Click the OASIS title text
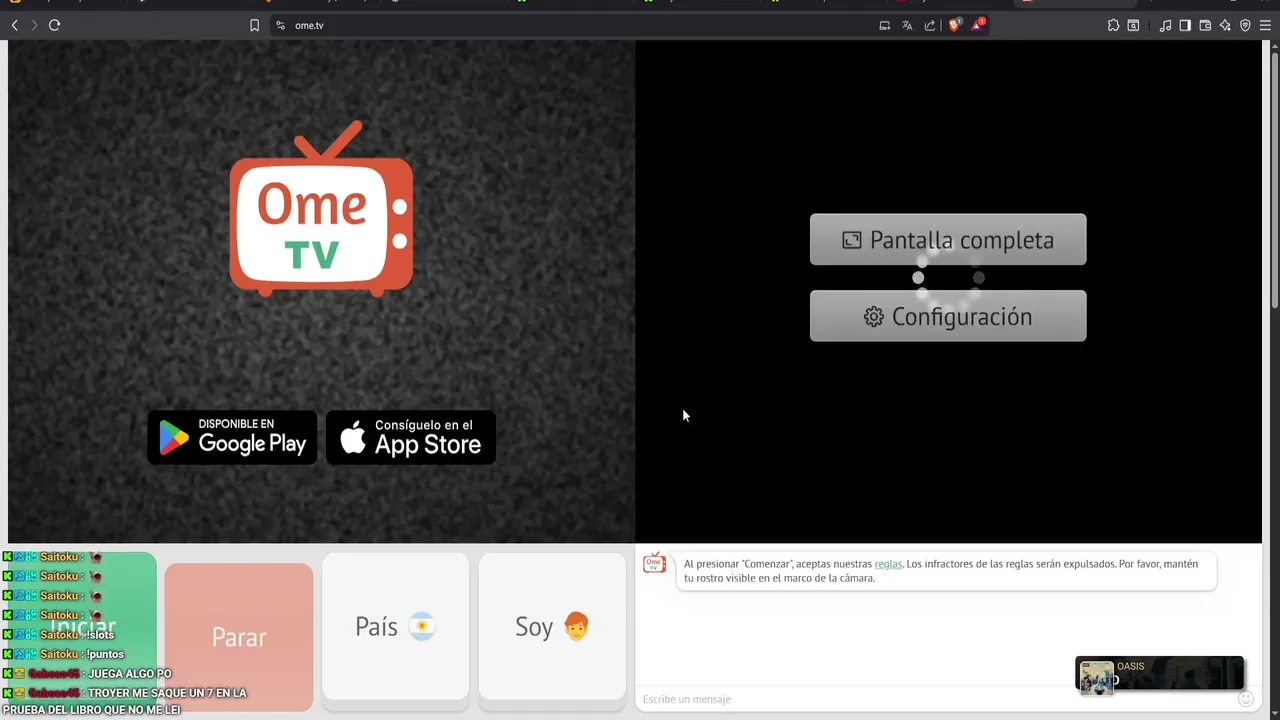This screenshot has height=720, width=1280. click(1131, 666)
